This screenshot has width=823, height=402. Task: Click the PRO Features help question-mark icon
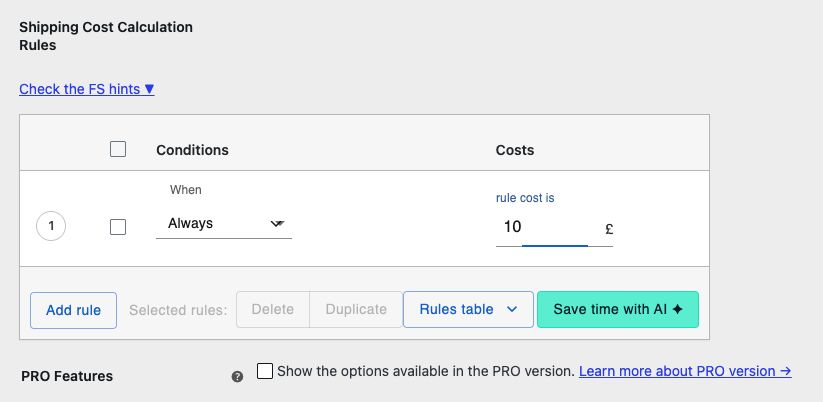[237, 376]
